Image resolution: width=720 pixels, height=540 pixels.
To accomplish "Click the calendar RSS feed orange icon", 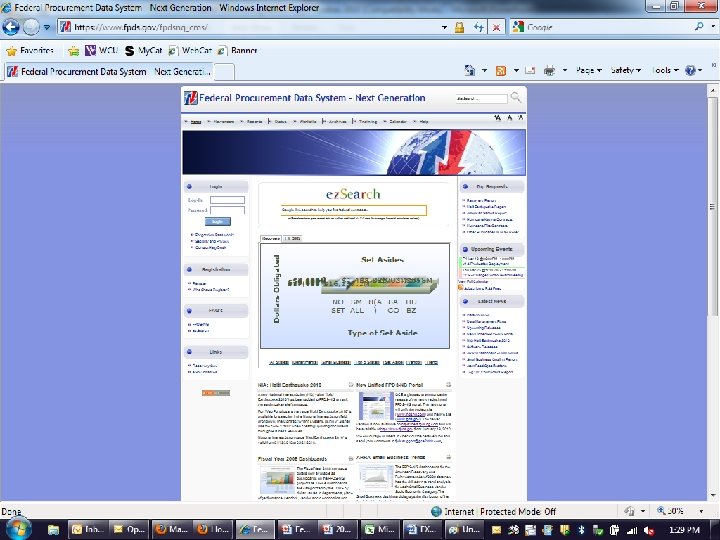I will coord(461,288).
